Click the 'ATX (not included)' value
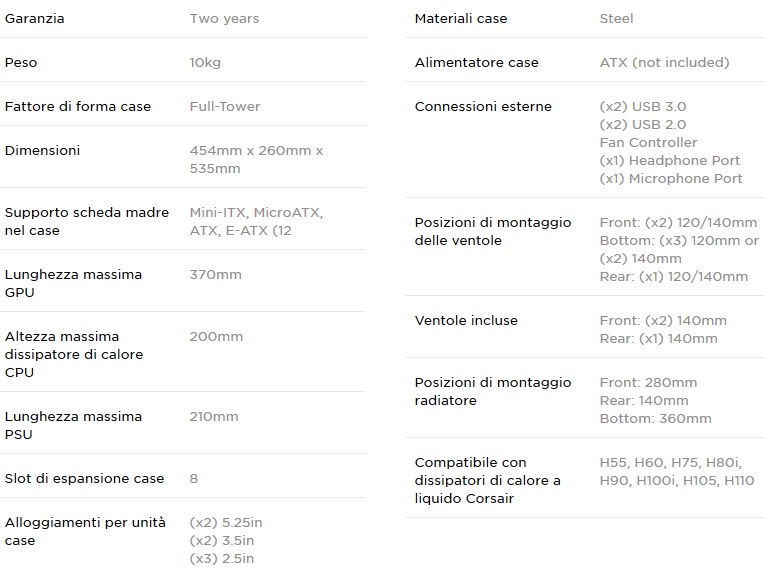The width and height of the screenshot is (765, 571). pyautogui.click(x=664, y=62)
